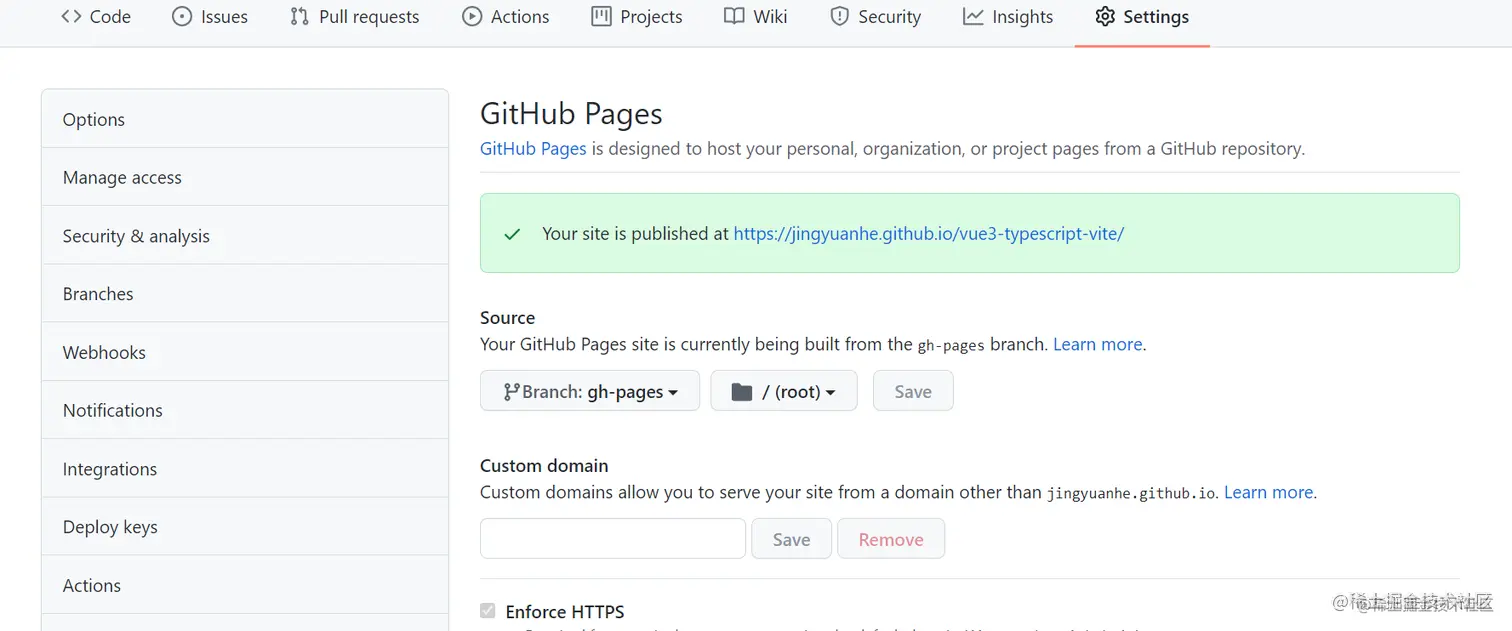Expand the / (root) folder dropdown
Image resolution: width=1512 pixels, height=631 pixels.
tap(783, 392)
